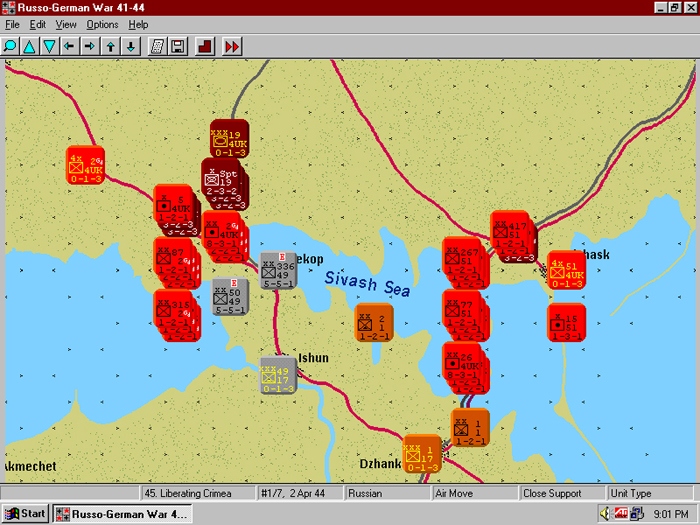Viewport: 700px width, 525px height.
Task: Click the Dzhank town label
Action: 380,464
